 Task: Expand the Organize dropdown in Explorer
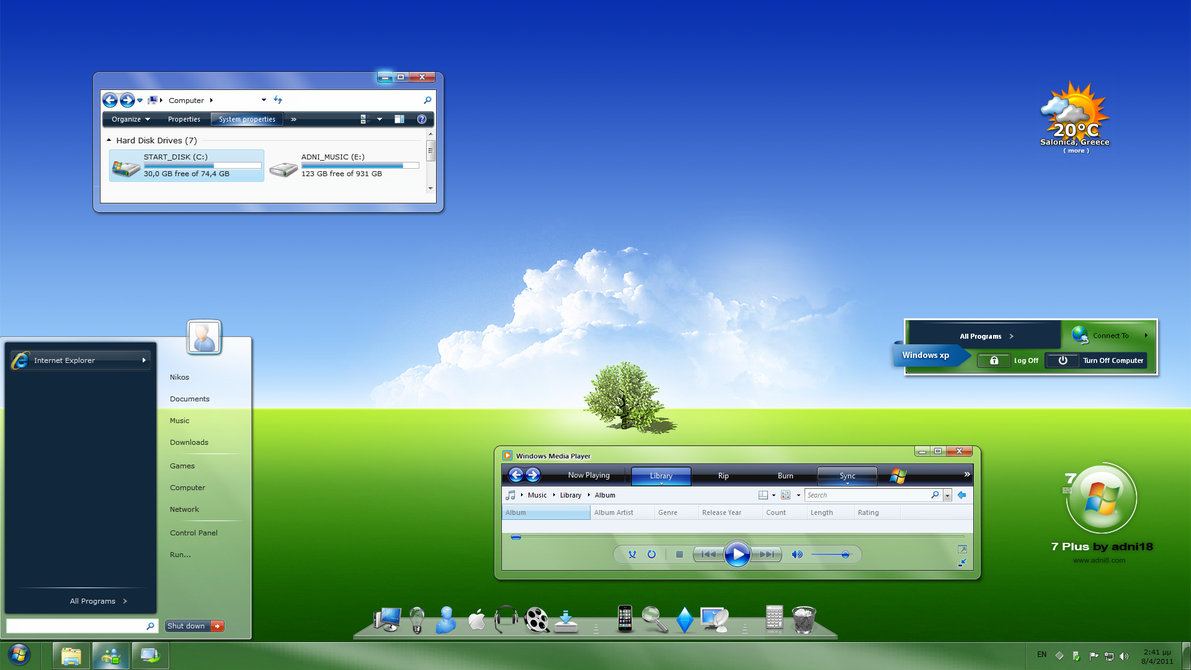coord(131,119)
